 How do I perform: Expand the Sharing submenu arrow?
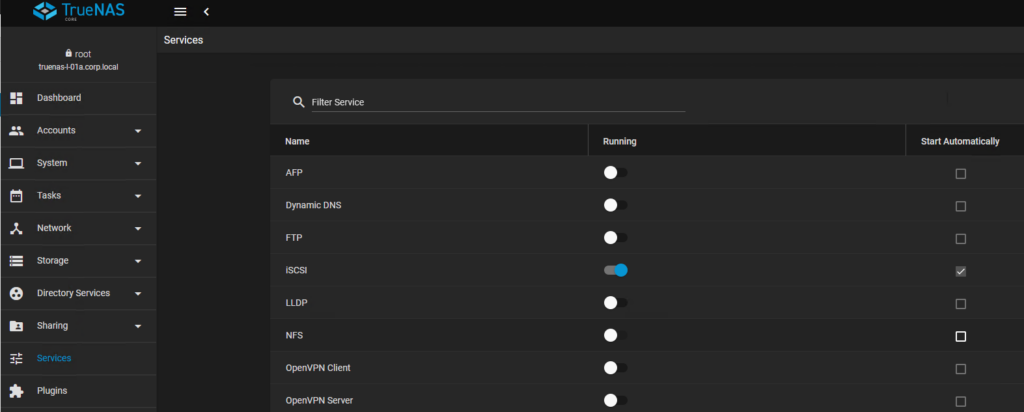138,326
